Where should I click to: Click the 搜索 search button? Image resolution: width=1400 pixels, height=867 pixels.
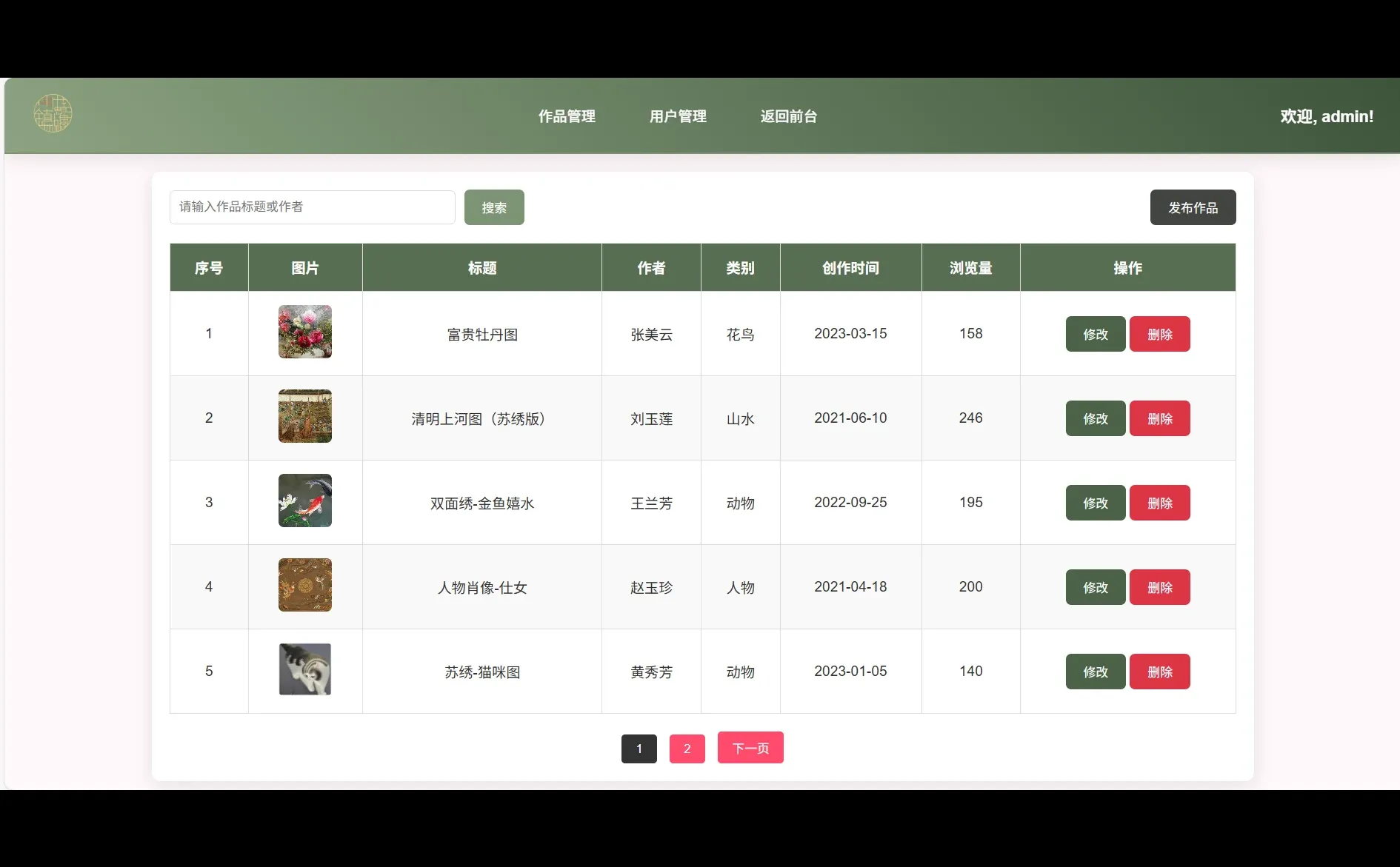[493, 207]
